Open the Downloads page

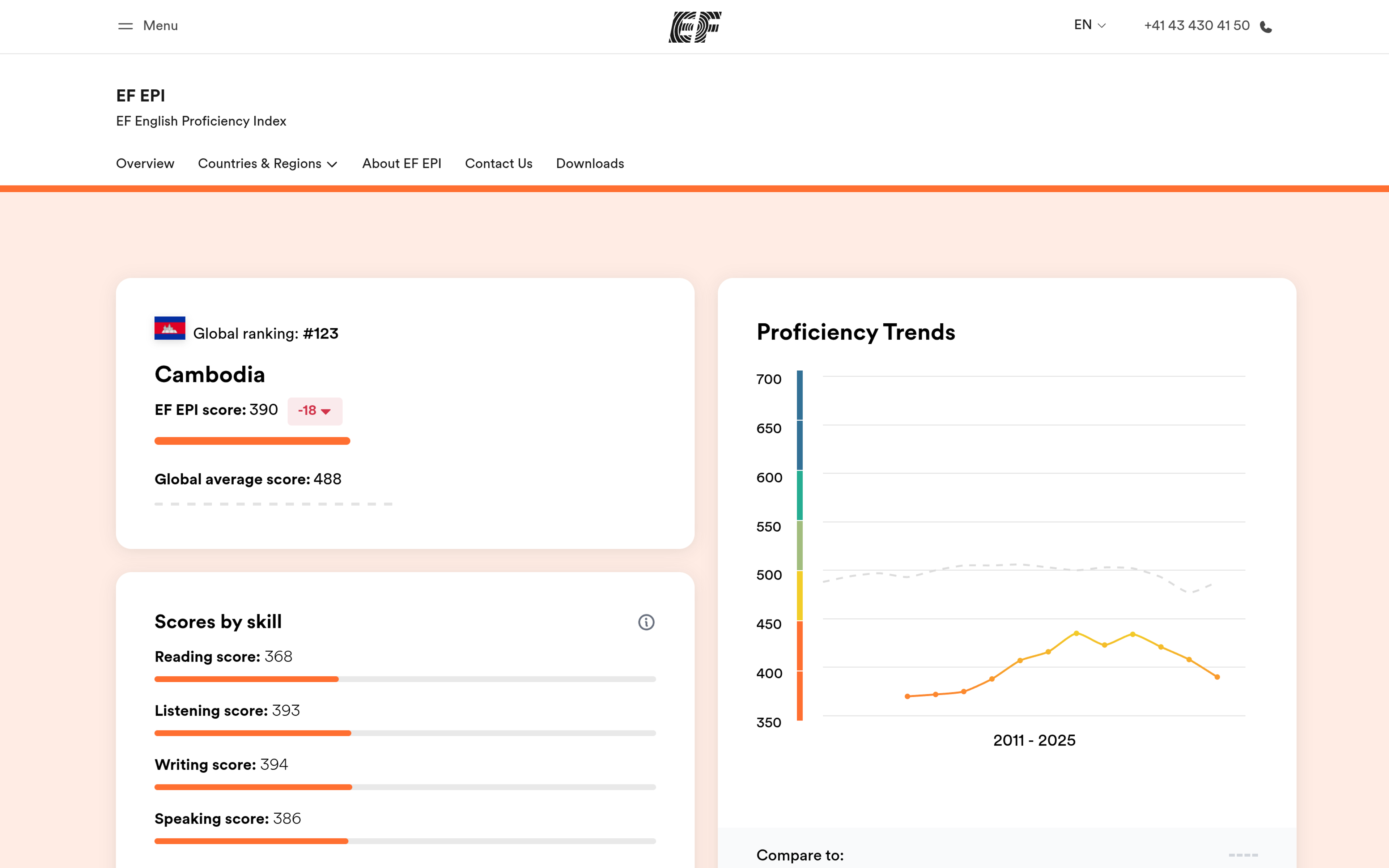point(590,163)
